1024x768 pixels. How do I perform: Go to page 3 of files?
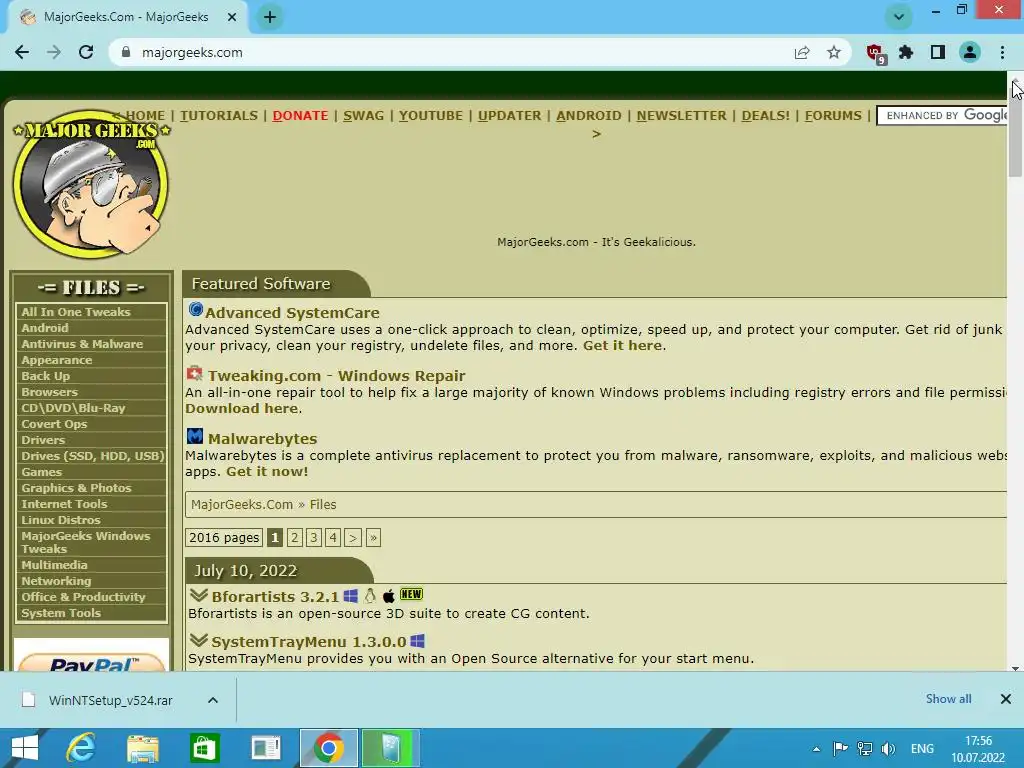313,537
